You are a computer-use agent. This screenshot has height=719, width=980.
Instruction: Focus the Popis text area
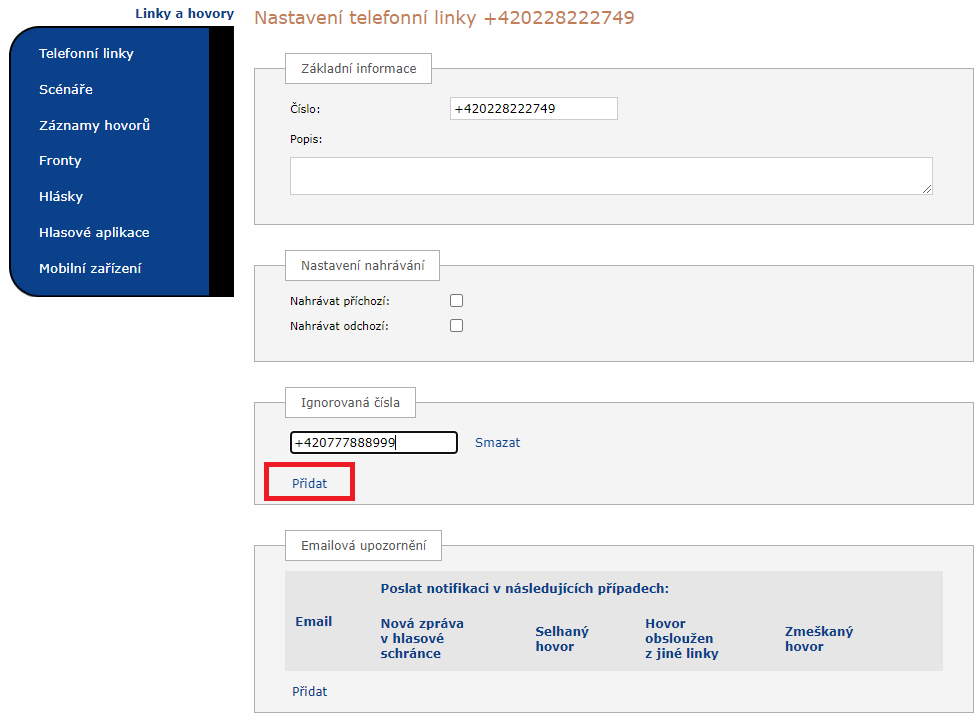pos(611,175)
